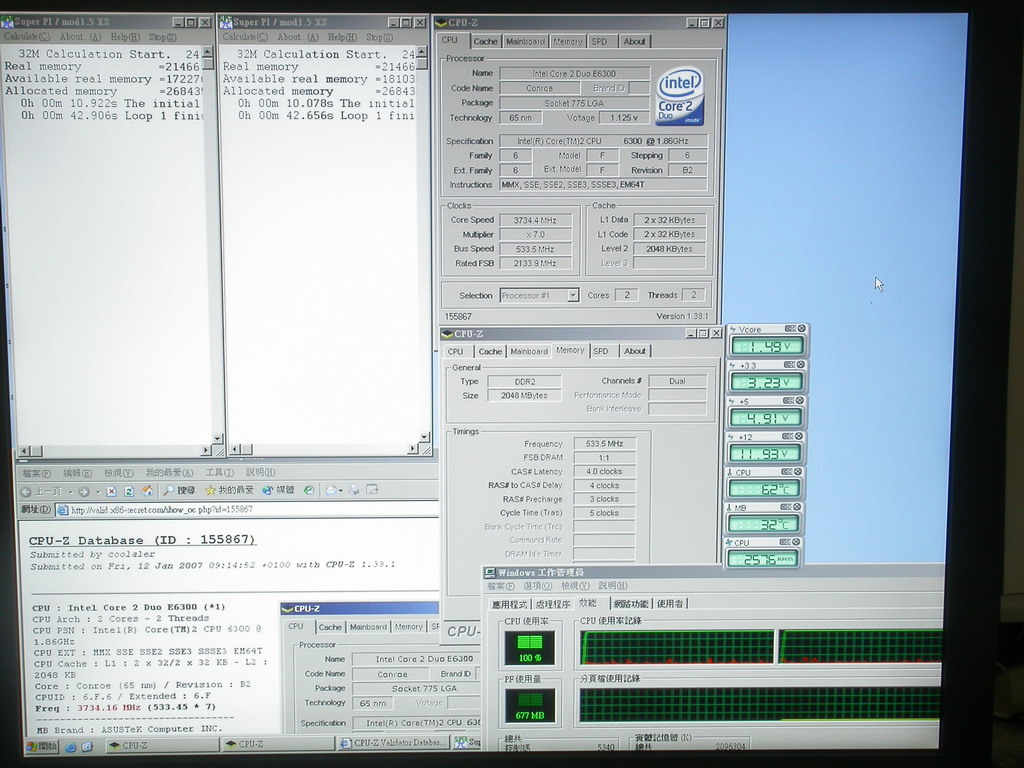Image resolution: width=1024 pixels, height=768 pixels.
Task: Click Show Desktop quick launch icon
Action: point(88,746)
